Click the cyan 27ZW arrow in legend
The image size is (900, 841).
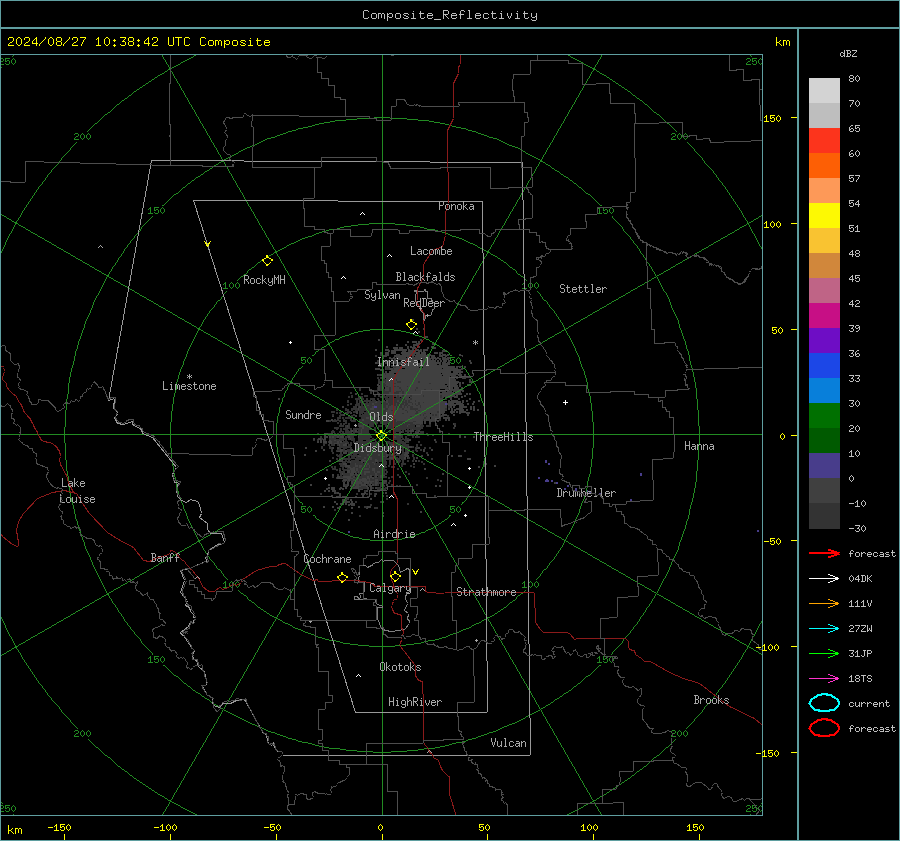click(824, 629)
